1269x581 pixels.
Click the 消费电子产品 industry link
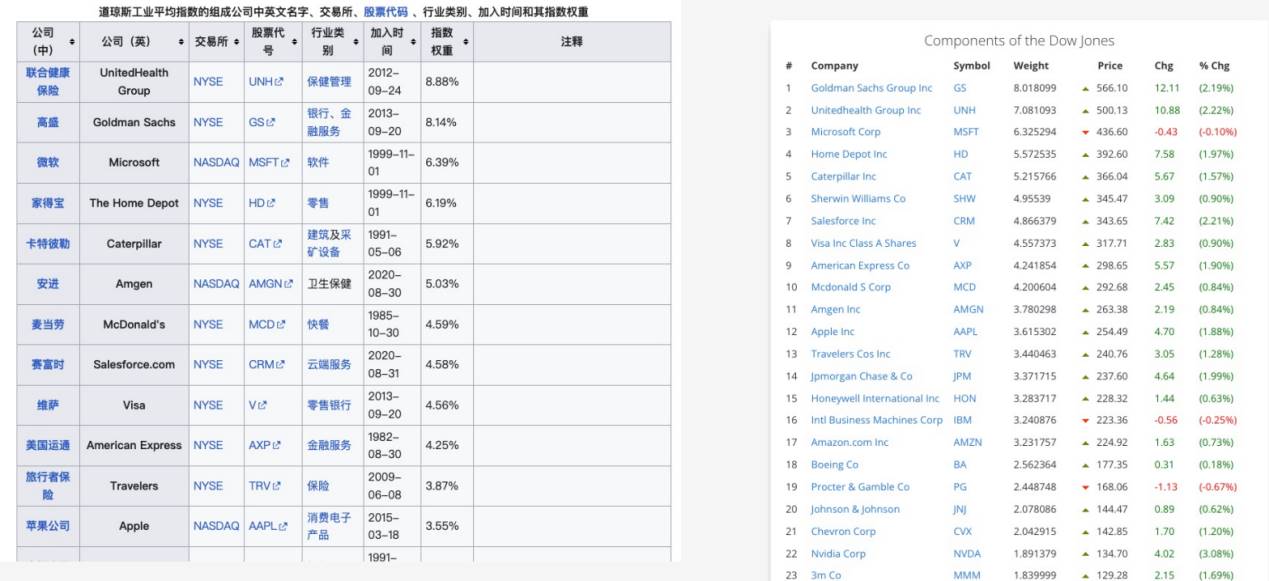(329, 526)
